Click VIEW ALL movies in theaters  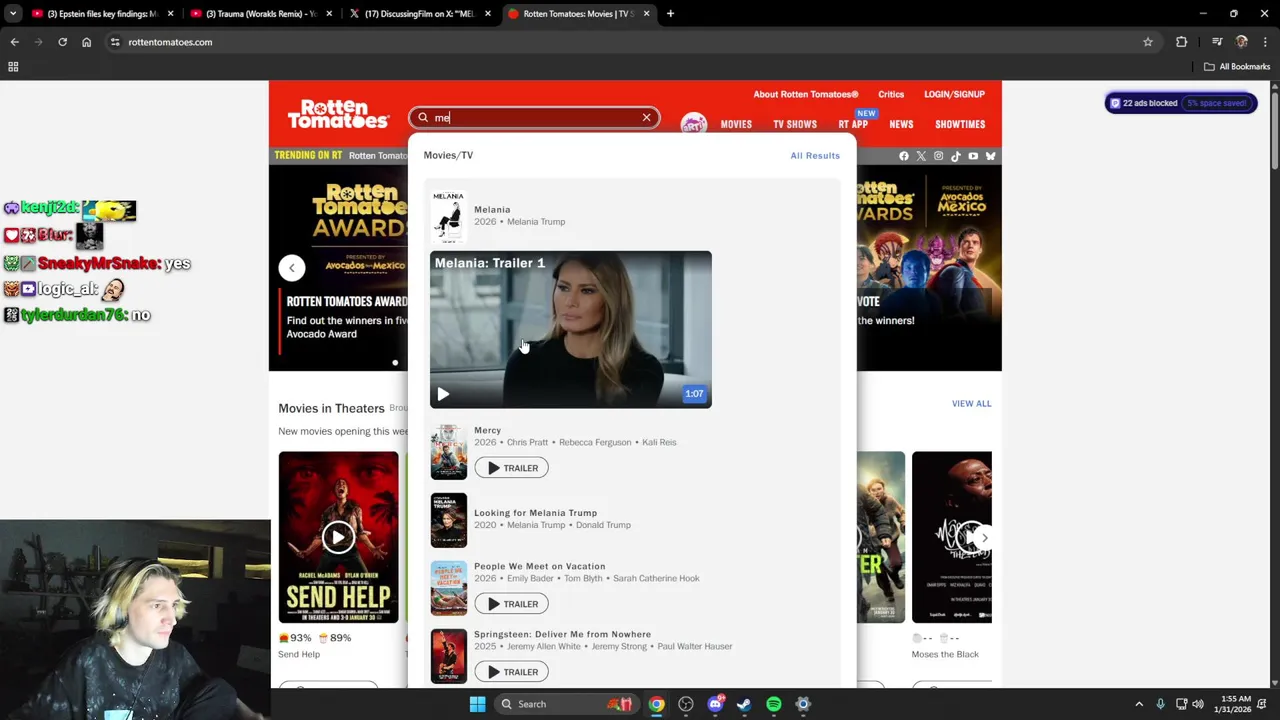(971, 404)
